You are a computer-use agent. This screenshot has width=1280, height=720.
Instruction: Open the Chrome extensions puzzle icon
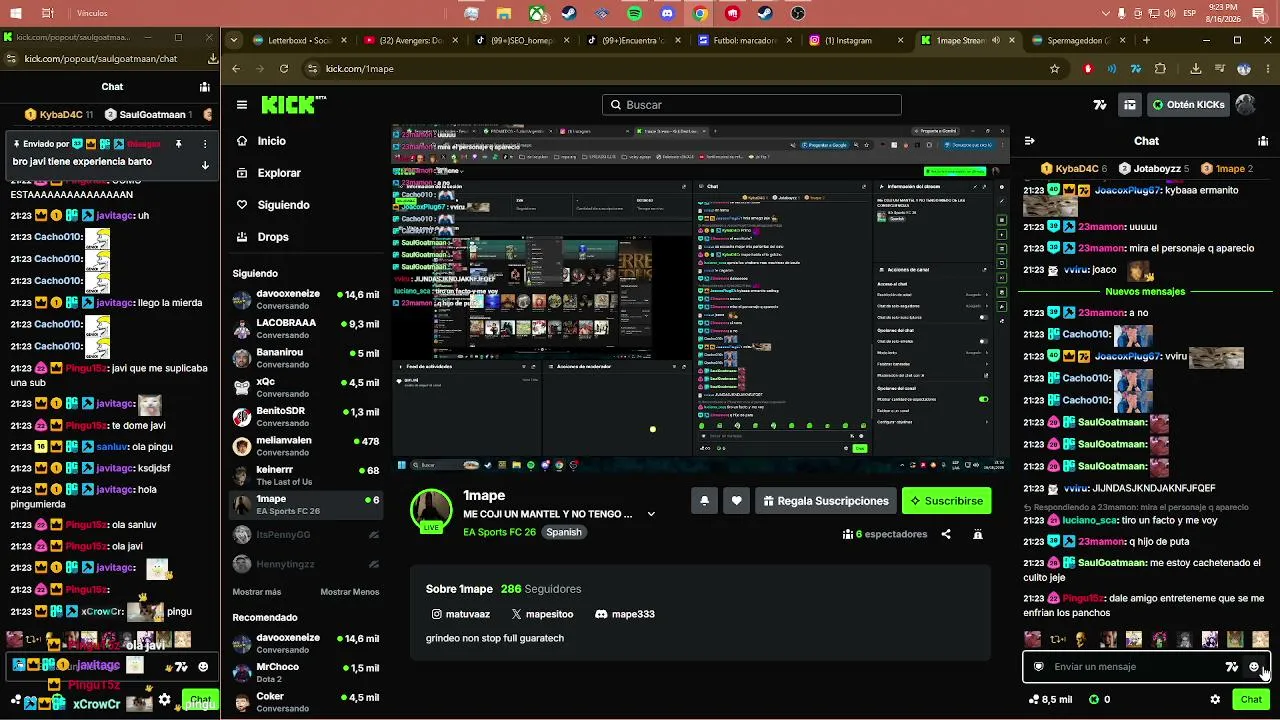[x=1160, y=69]
